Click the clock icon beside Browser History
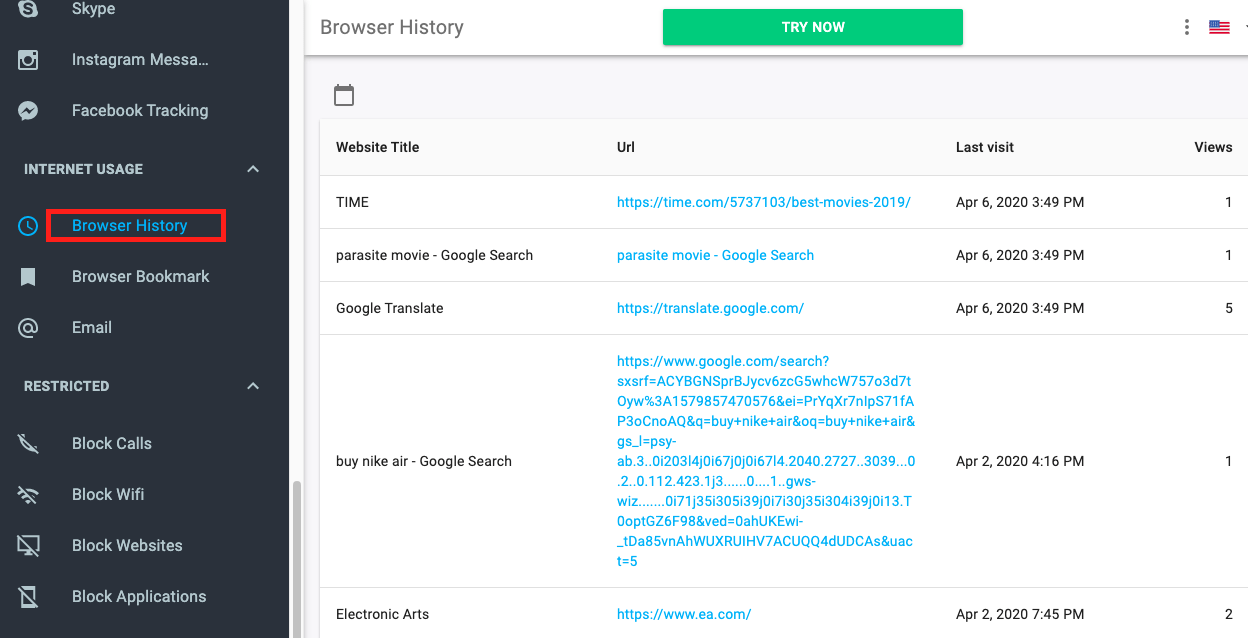 [x=28, y=225]
